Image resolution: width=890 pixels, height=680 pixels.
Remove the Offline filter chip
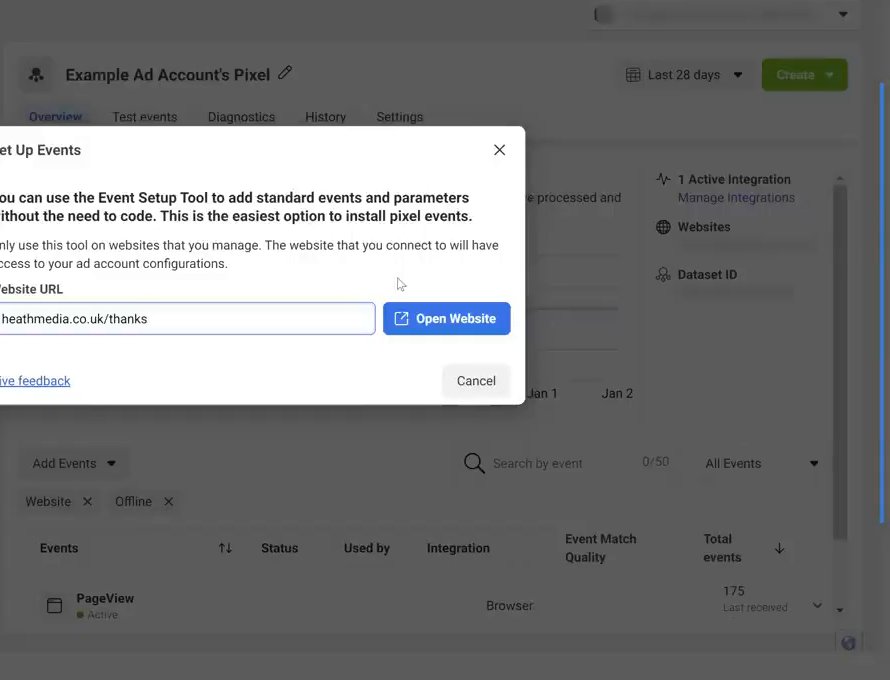(x=169, y=502)
